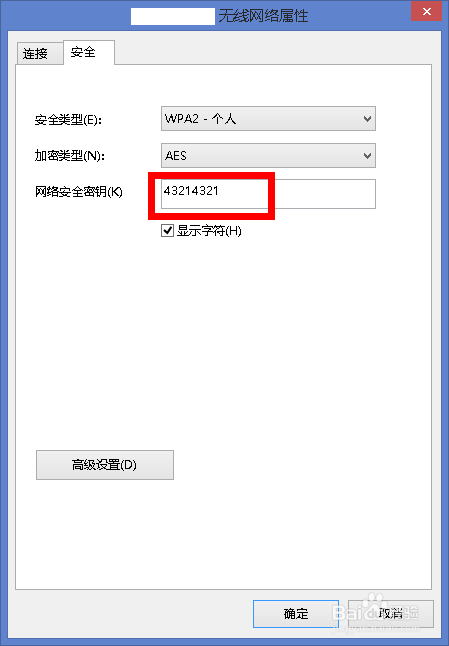Click the 显示字符(H) label text
This screenshot has height=646, width=449.
(x=209, y=231)
